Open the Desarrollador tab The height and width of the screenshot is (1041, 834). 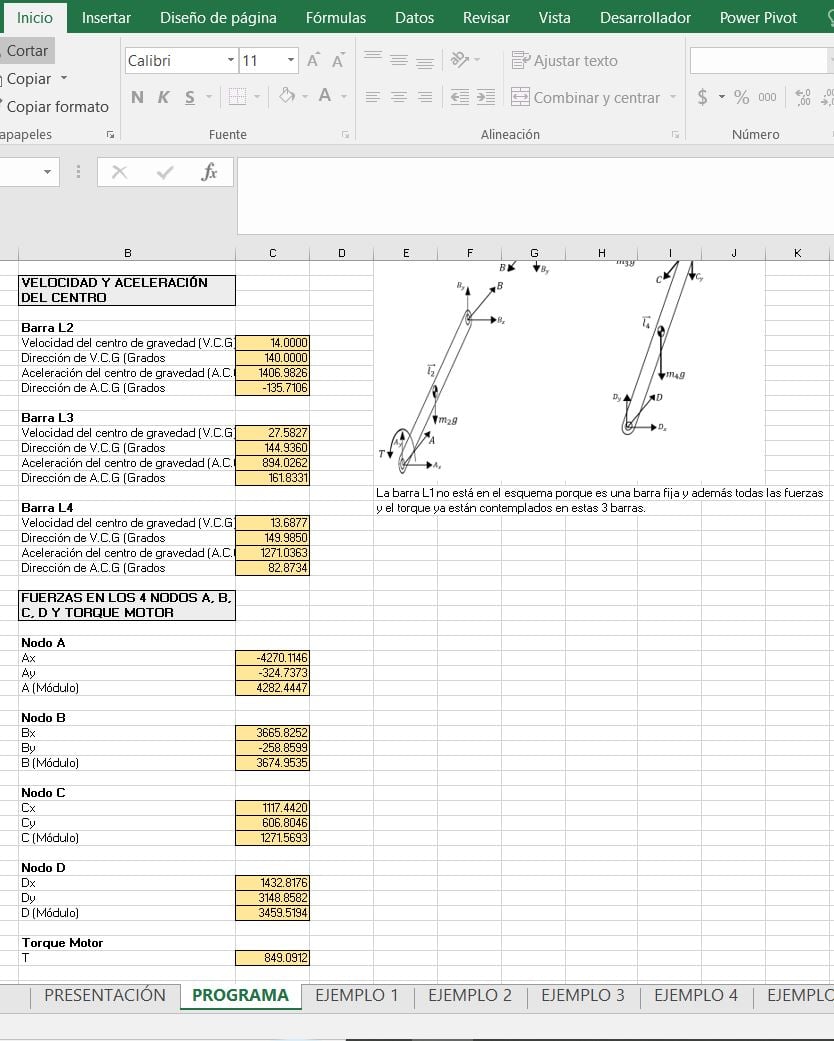pyautogui.click(x=645, y=18)
